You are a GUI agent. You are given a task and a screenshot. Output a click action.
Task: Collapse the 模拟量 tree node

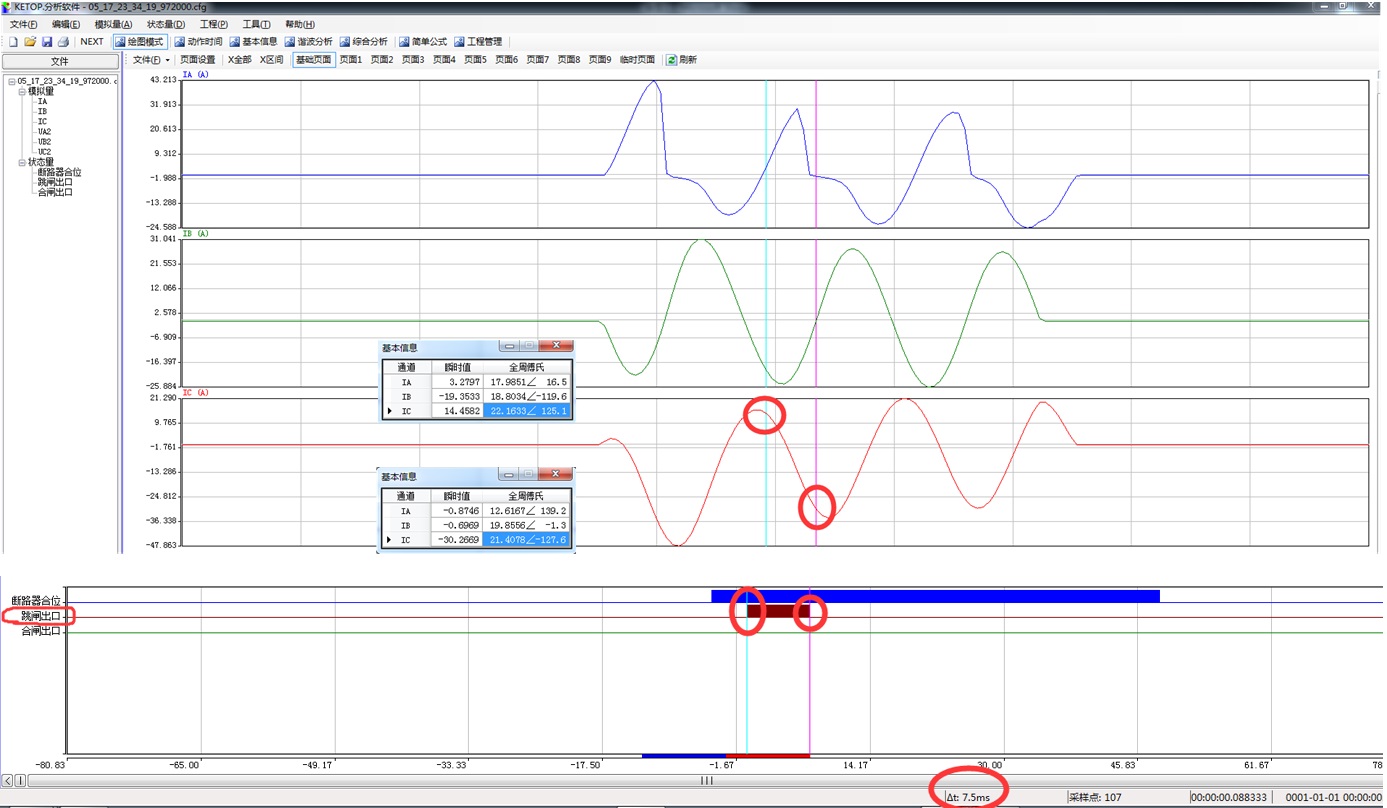[x=22, y=92]
